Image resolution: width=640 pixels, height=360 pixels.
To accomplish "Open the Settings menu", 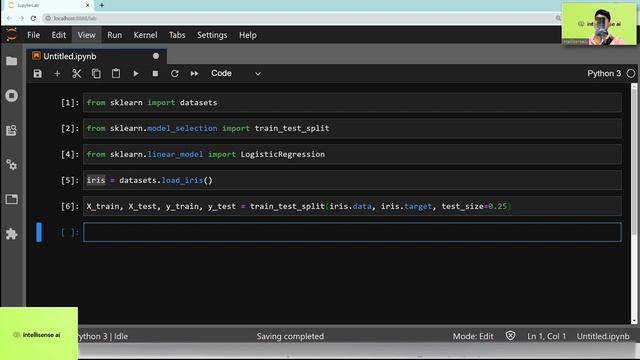I will 212,35.
